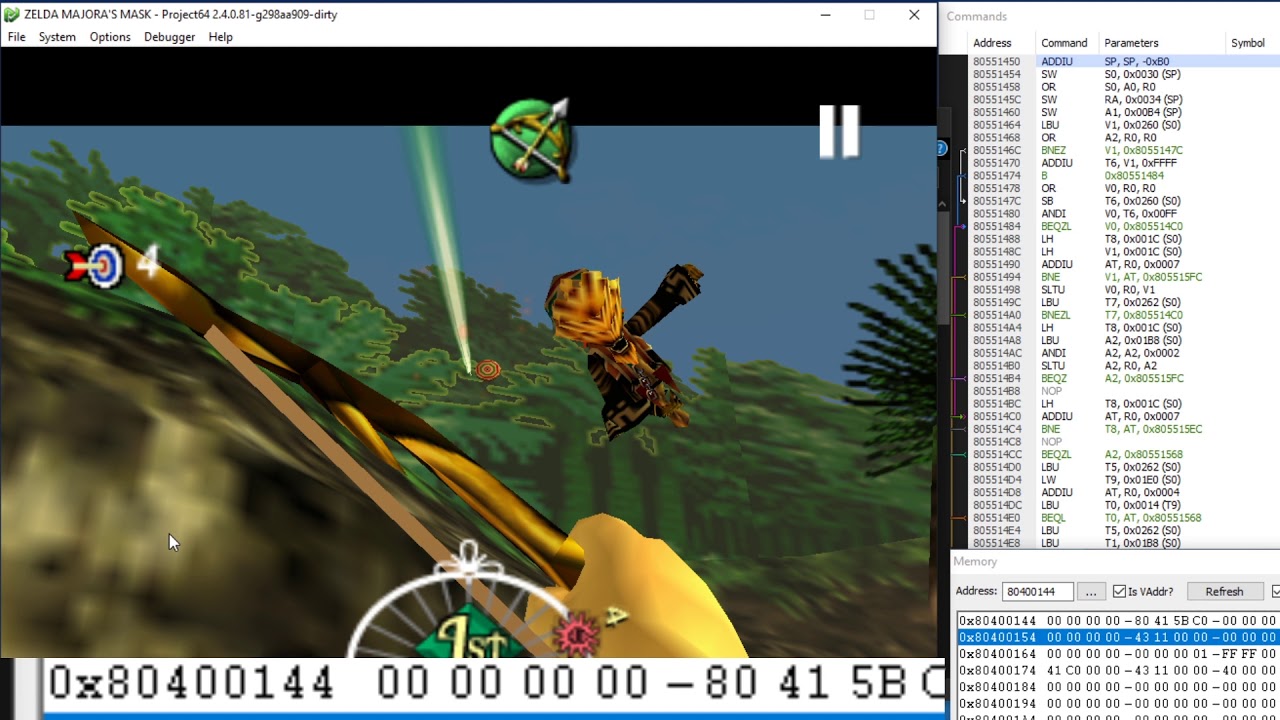
Task: Open the File menu in Project64
Action: (17, 37)
